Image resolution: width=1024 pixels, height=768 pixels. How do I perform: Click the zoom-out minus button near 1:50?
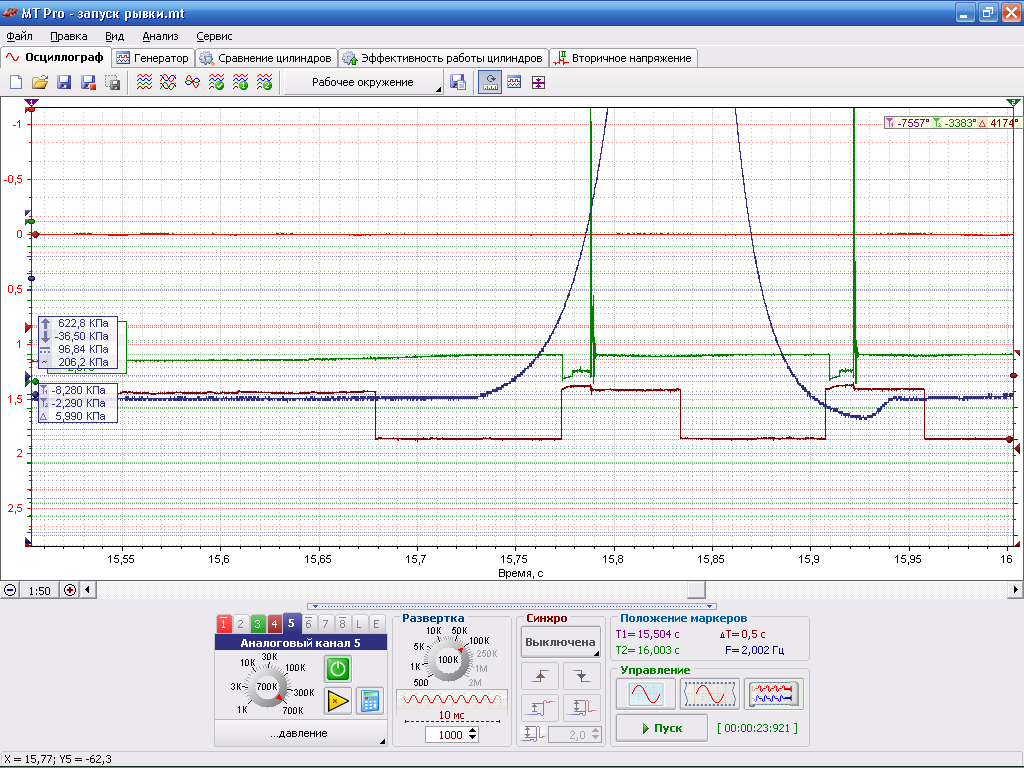[x=10, y=590]
